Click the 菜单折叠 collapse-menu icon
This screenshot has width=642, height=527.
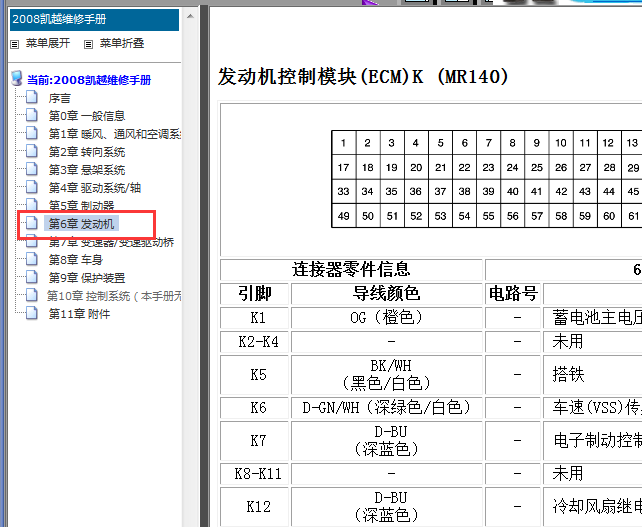[x=88, y=44]
